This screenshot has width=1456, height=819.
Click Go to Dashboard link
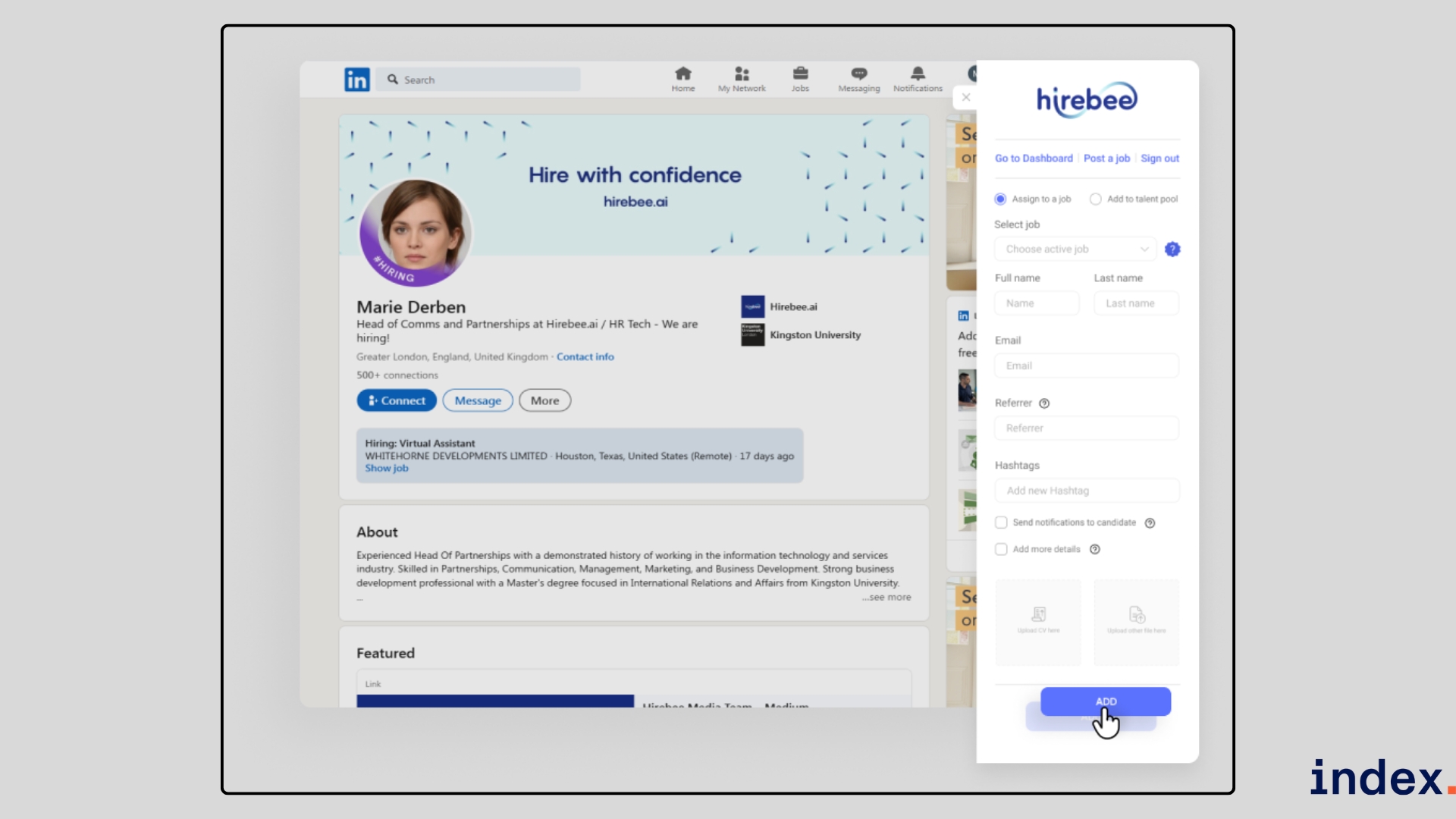(x=1034, y=158)
